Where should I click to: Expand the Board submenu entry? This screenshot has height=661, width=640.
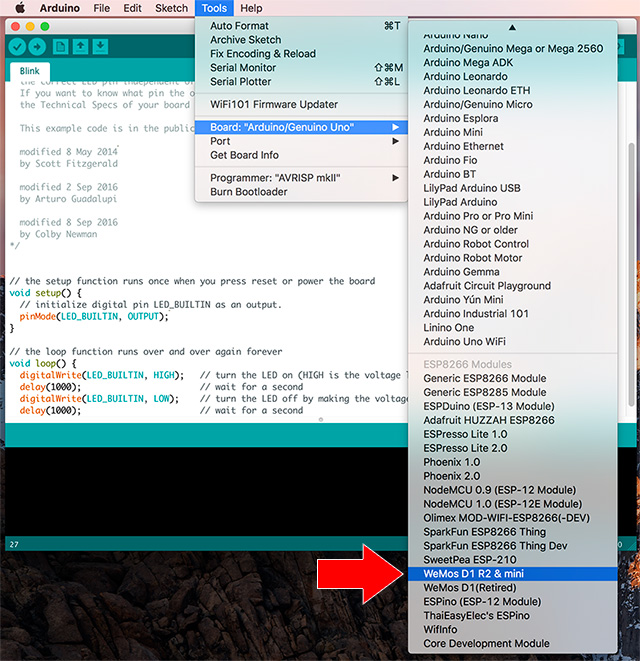click(300, 127)
